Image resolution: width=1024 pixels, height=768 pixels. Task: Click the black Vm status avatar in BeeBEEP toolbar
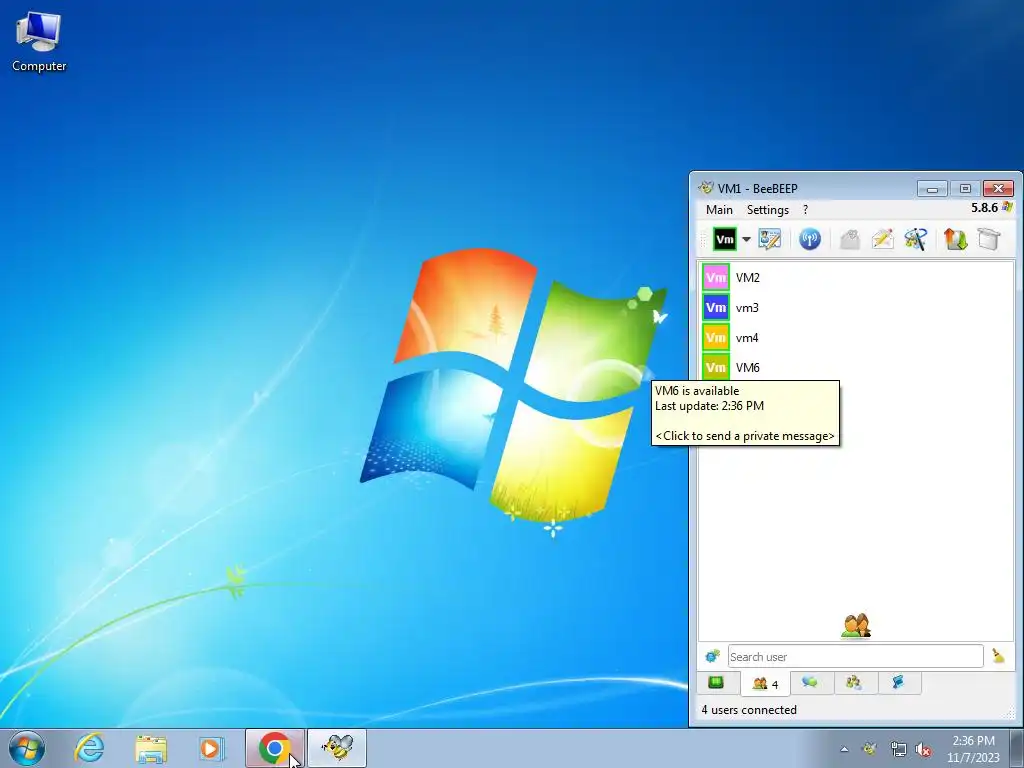point(724,239)
